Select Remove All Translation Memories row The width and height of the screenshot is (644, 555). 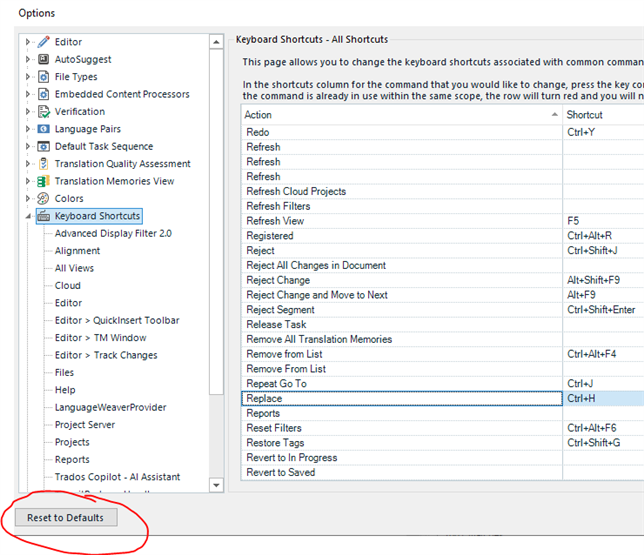402,339
